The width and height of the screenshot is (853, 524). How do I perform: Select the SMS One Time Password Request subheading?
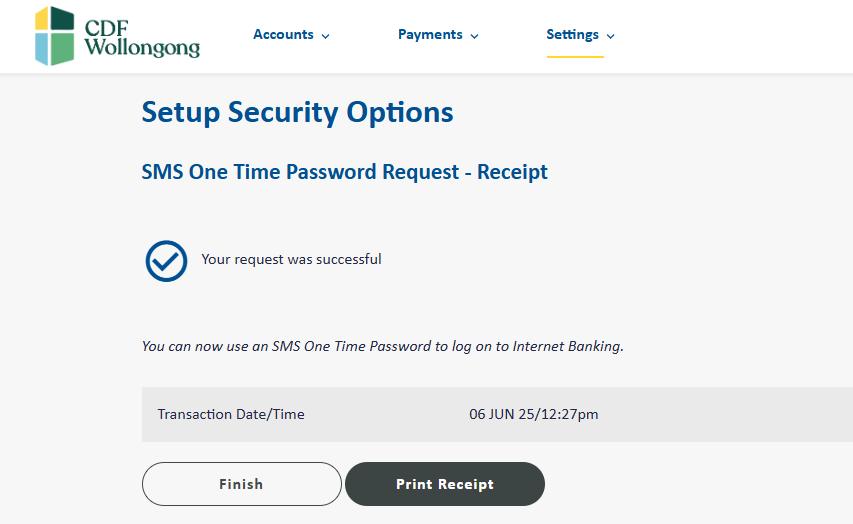click(344, 172)
